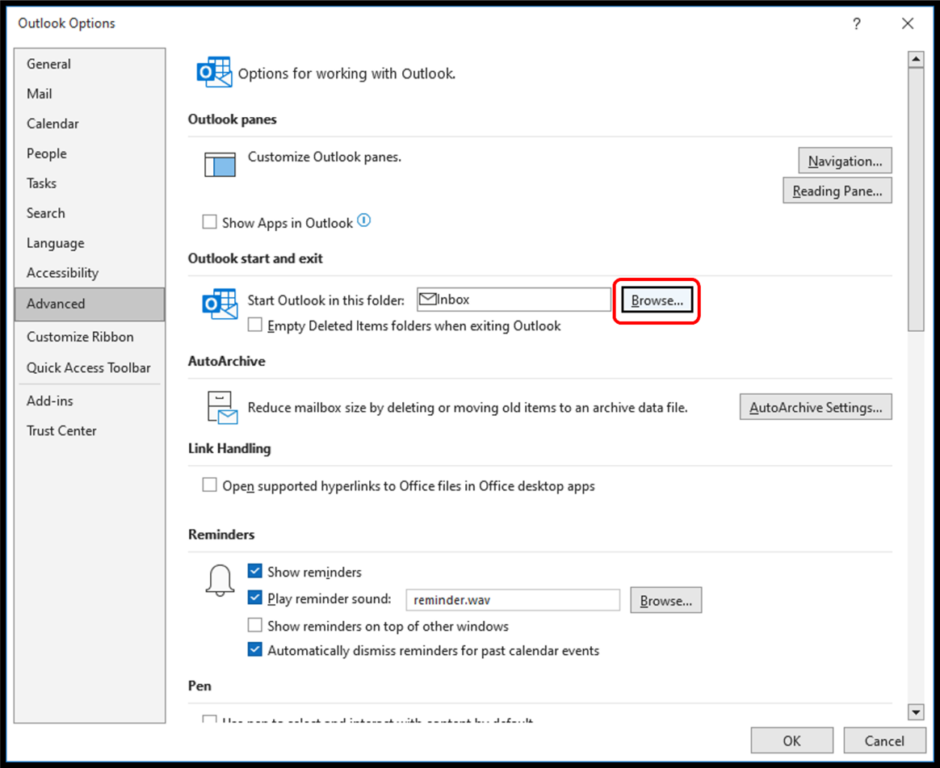This screenshot has width=940, height=768.
Task: Click the Customize Outlook panes icon
Action: coord(222,163)
